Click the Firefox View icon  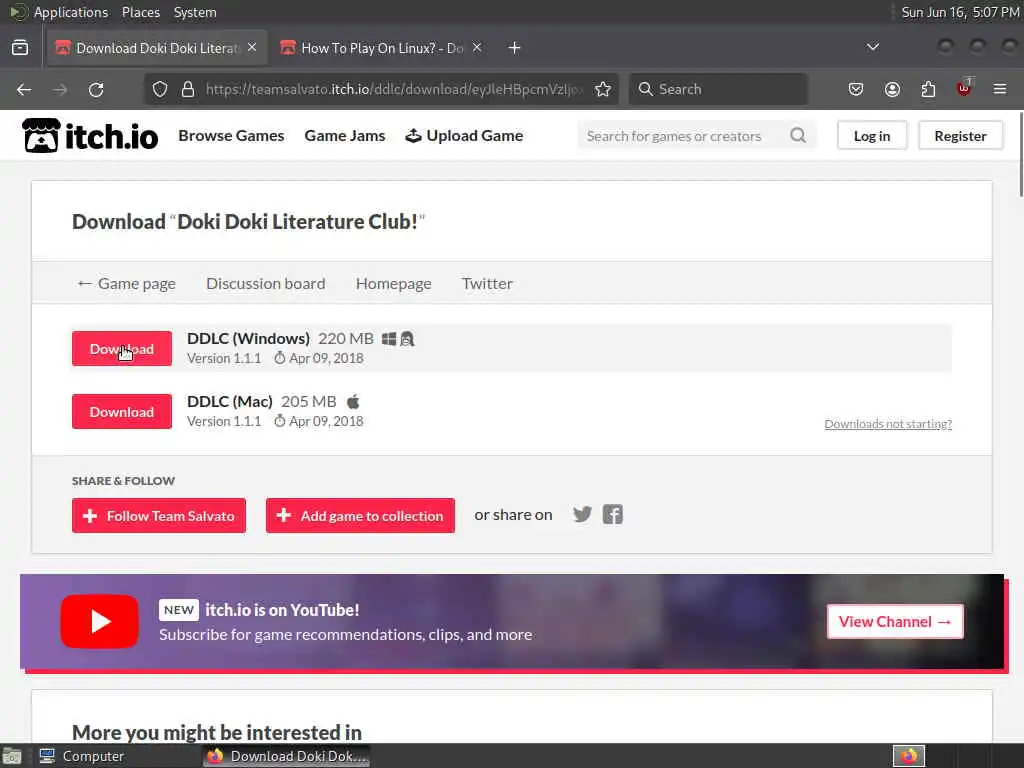(x=20, y=48)
